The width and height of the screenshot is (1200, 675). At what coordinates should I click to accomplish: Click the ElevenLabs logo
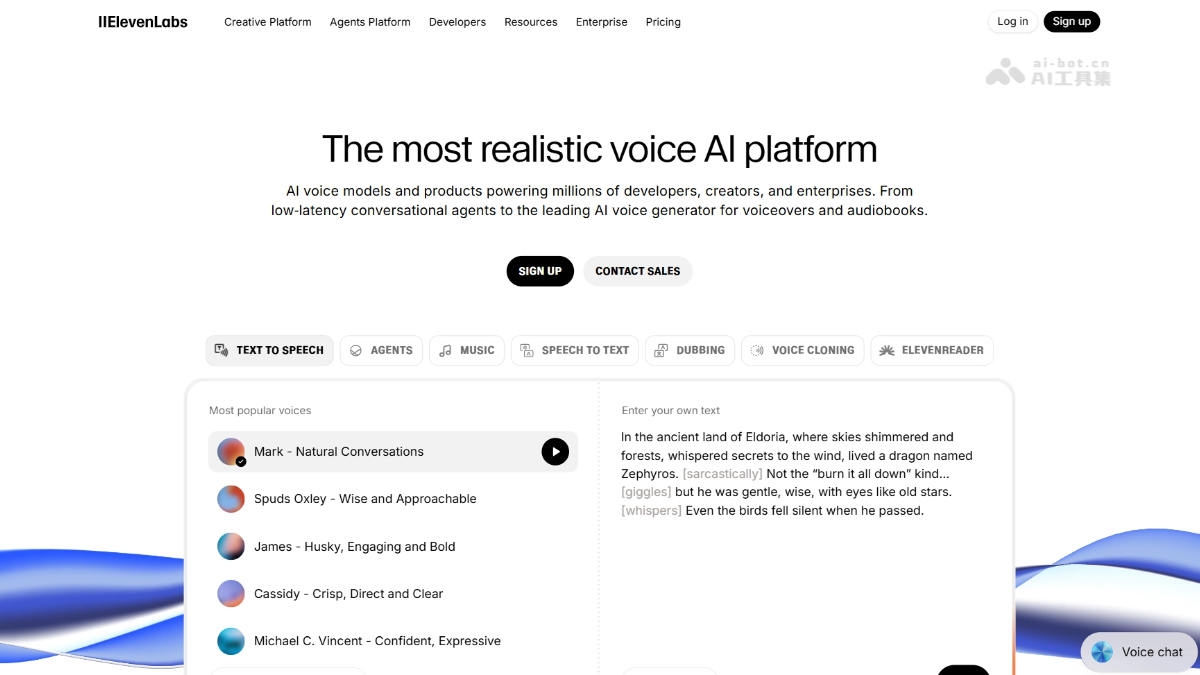pyautogui.click(x=143, y=21)
